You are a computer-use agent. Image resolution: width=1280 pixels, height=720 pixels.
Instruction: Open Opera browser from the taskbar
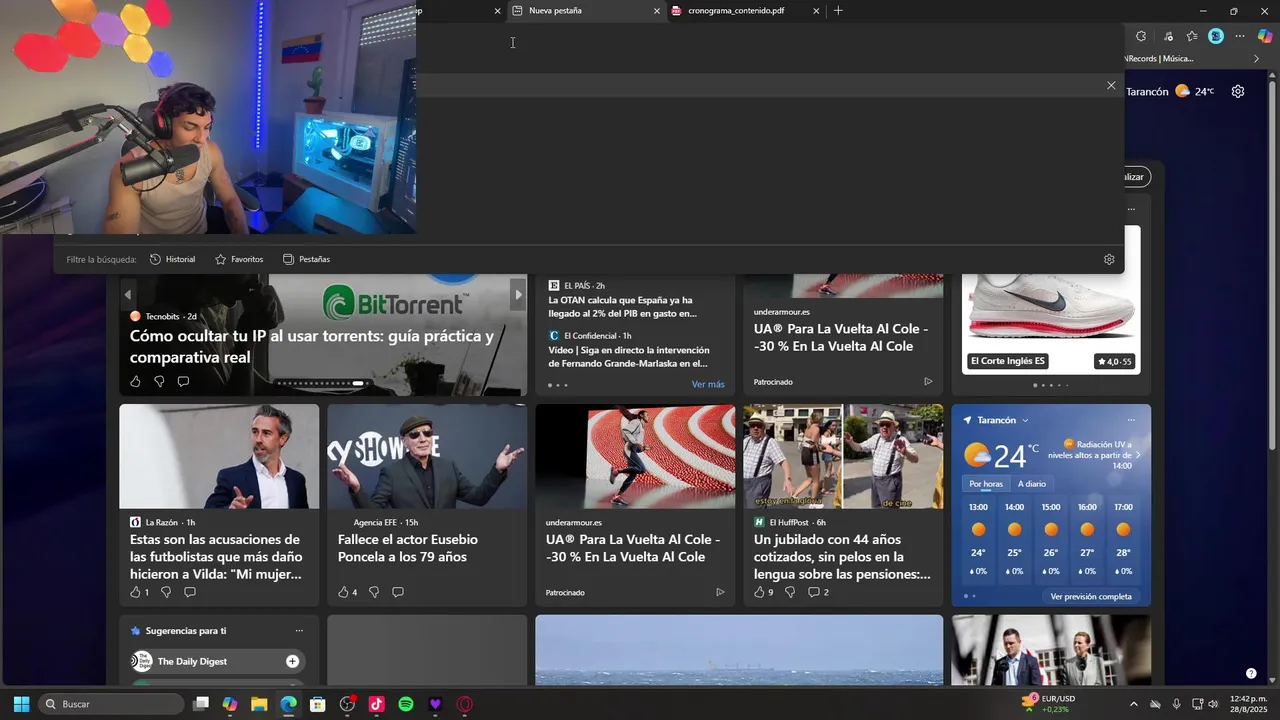click(464, 704)
